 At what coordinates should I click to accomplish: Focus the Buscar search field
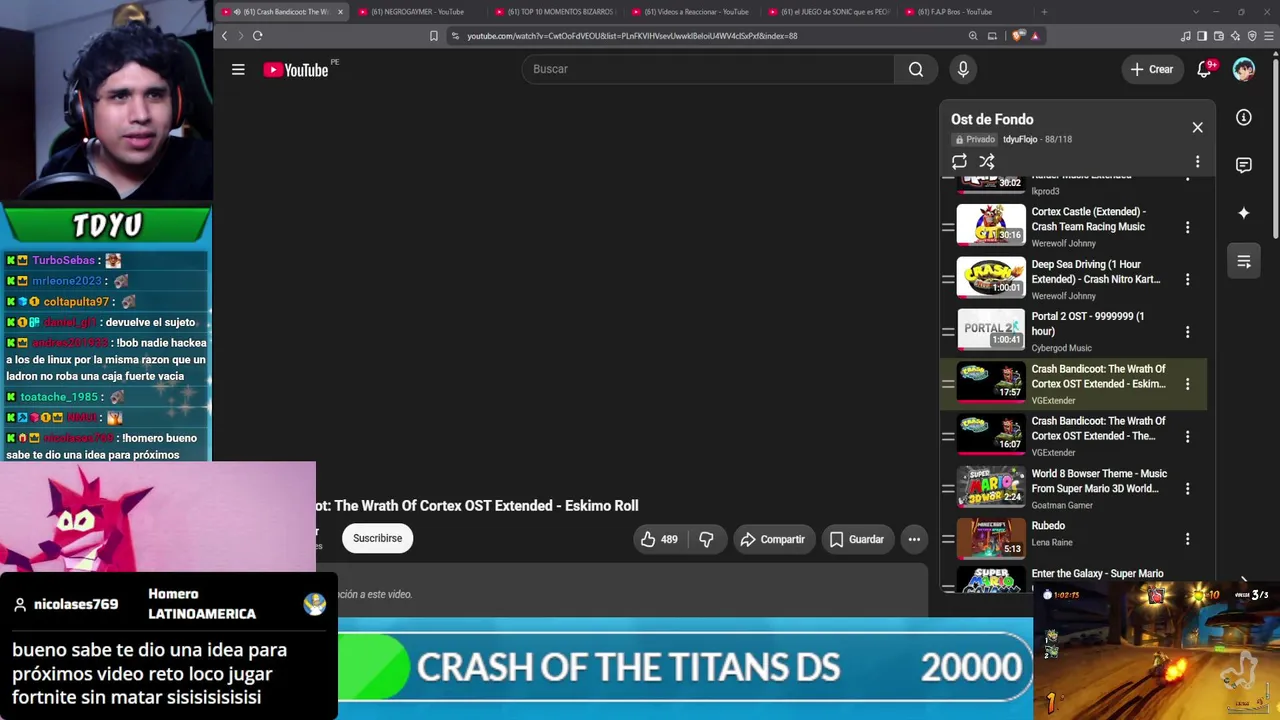point(708,69)
